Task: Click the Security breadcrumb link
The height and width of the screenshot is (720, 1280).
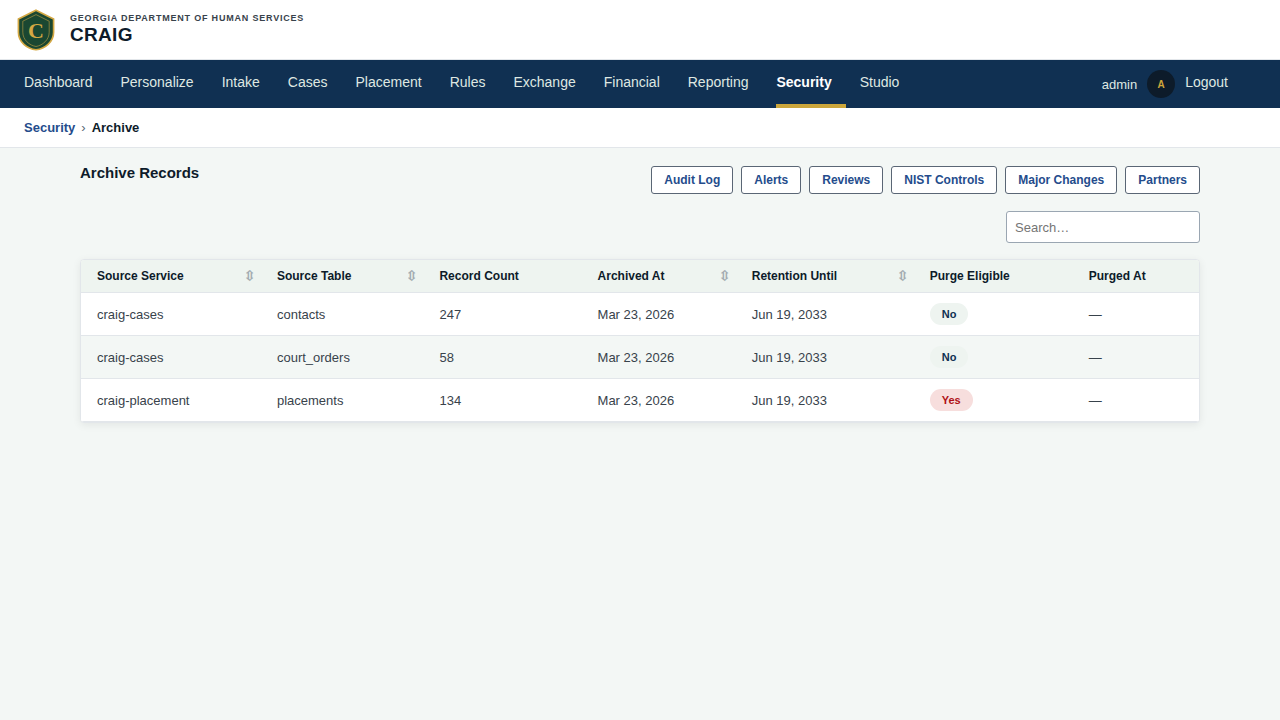Action: point(50,128)
